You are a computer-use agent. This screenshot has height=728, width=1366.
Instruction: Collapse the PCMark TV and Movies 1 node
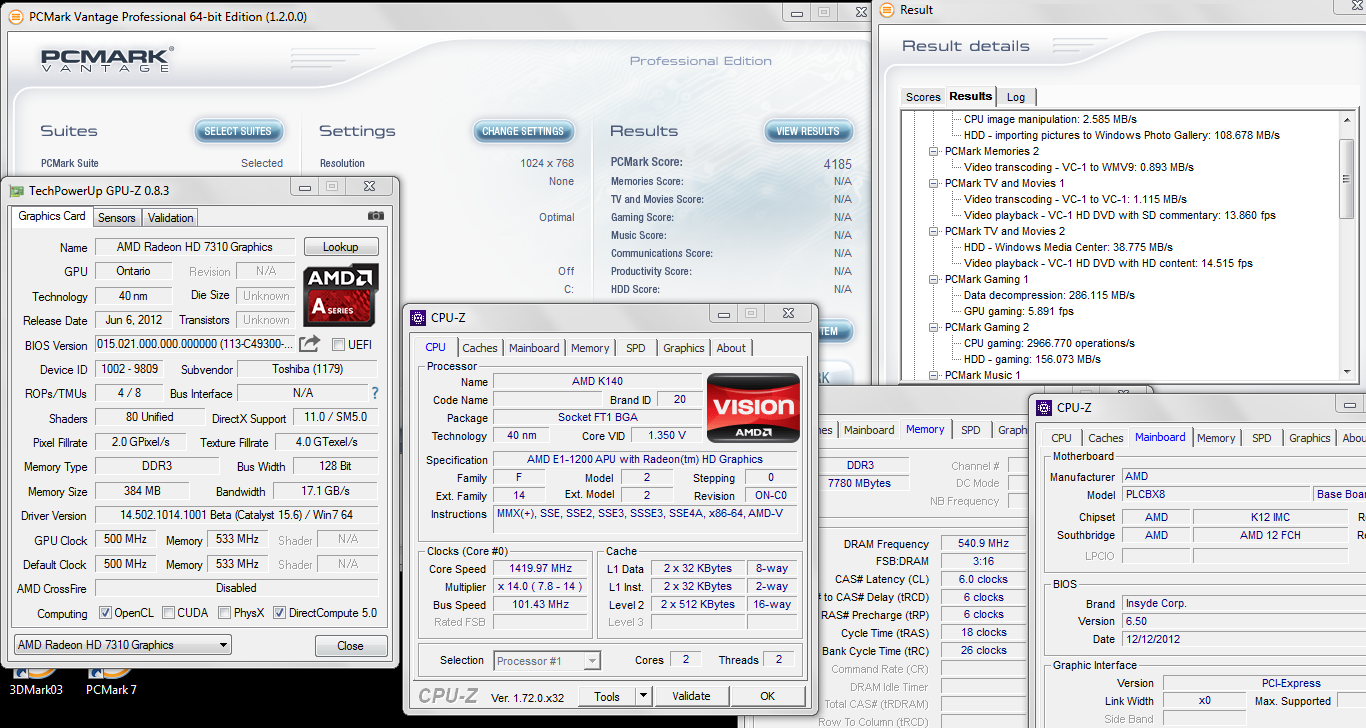coord(936,184)
